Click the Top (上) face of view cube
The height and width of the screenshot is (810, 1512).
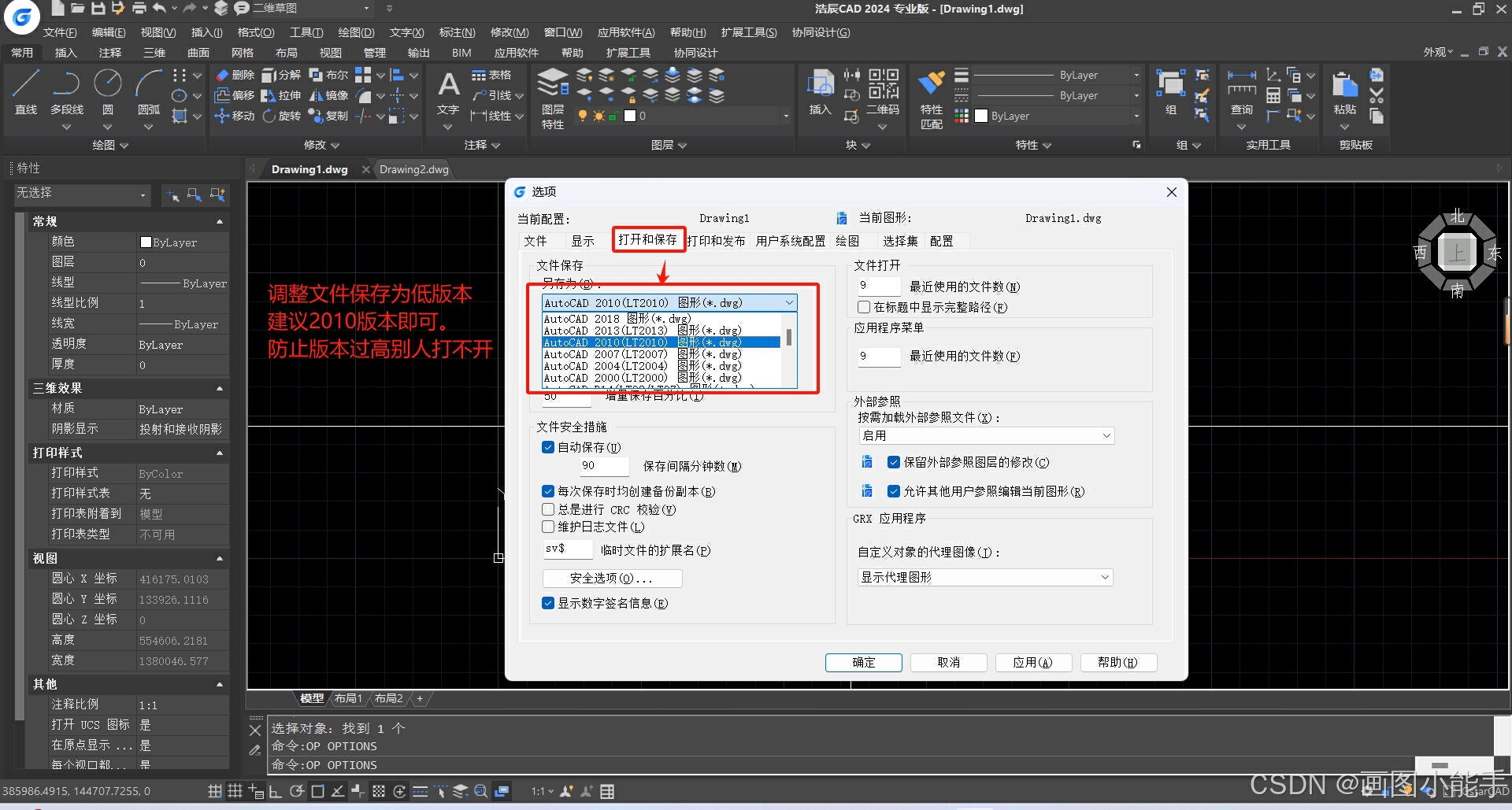(x=1456, y=253)
